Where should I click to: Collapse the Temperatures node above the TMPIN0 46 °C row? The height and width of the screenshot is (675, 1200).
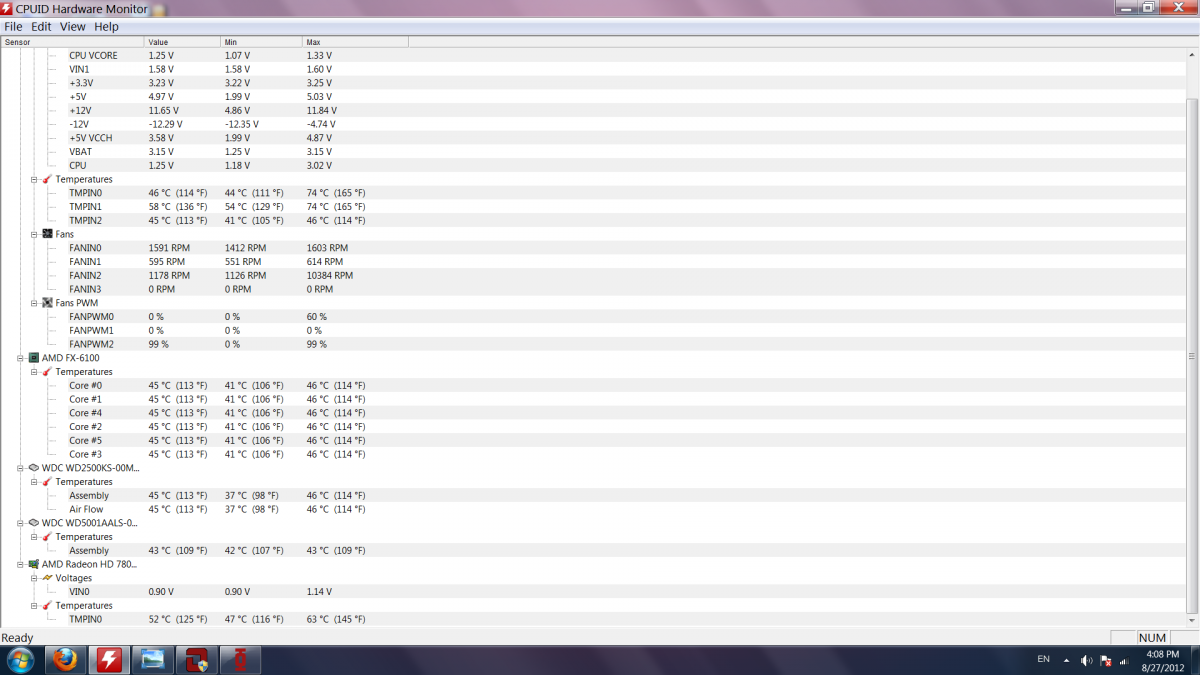click(x=33, y=179)
